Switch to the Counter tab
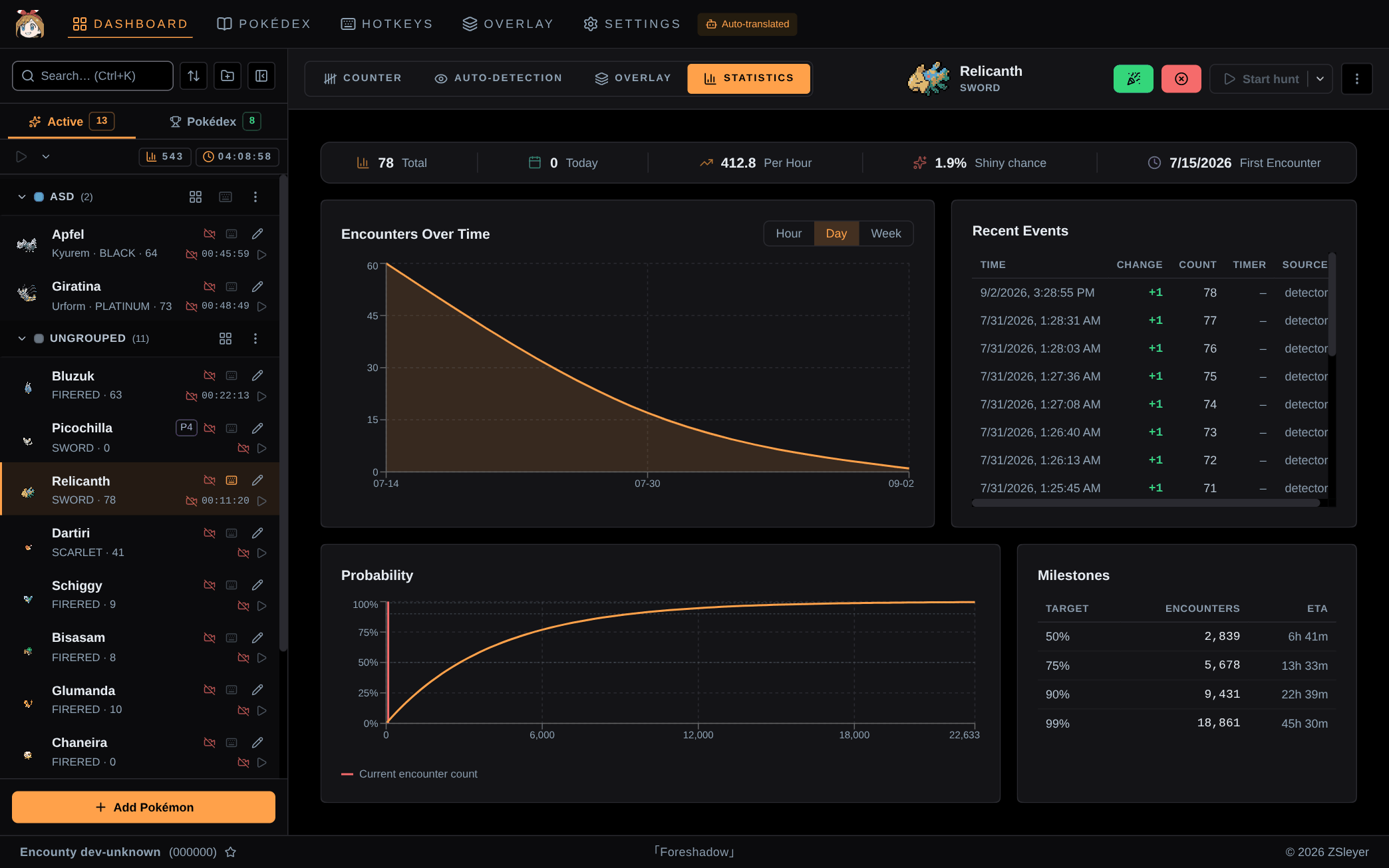 [363, 78]
